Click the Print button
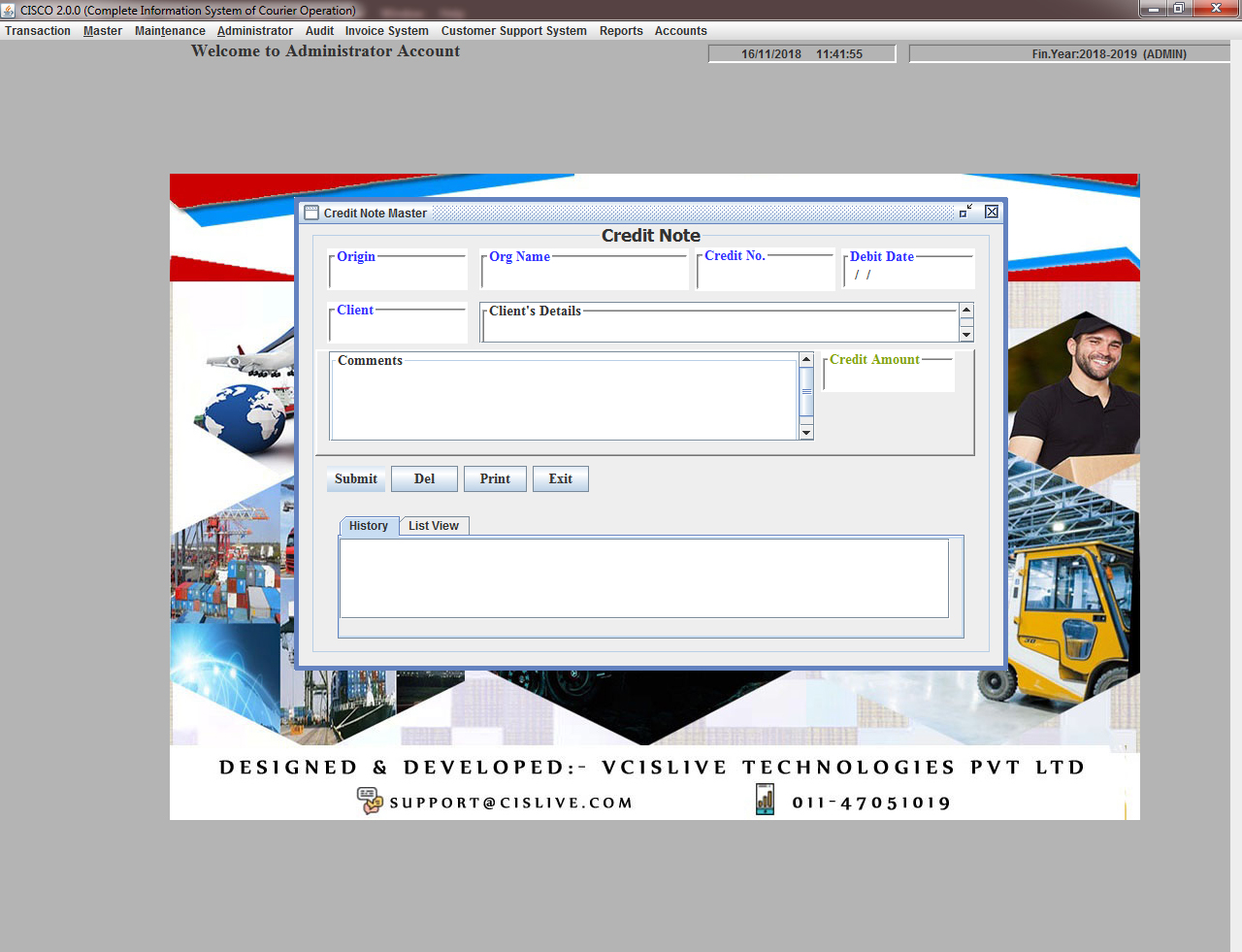This screenshot has height=952, width=1242. (x=495, y=479)
